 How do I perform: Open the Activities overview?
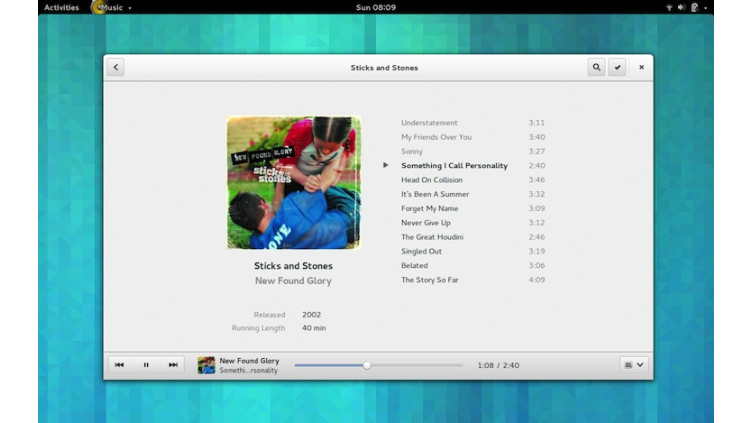pos(61,7)
